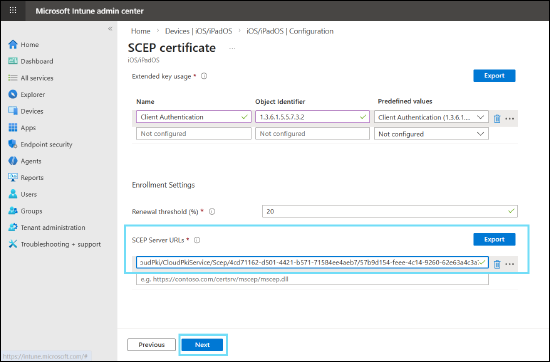The width and height of the screenshot is (550, 362).
Task: Open Troubleshooting + support menu item
Action: click(x=61, y=244)
